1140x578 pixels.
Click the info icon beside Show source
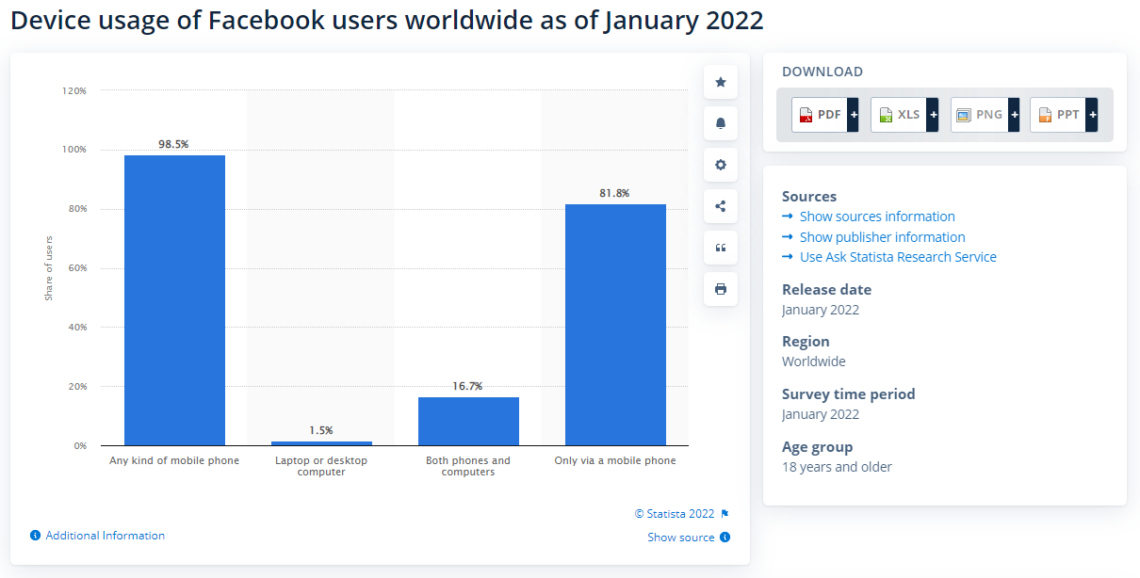[726, 537]
